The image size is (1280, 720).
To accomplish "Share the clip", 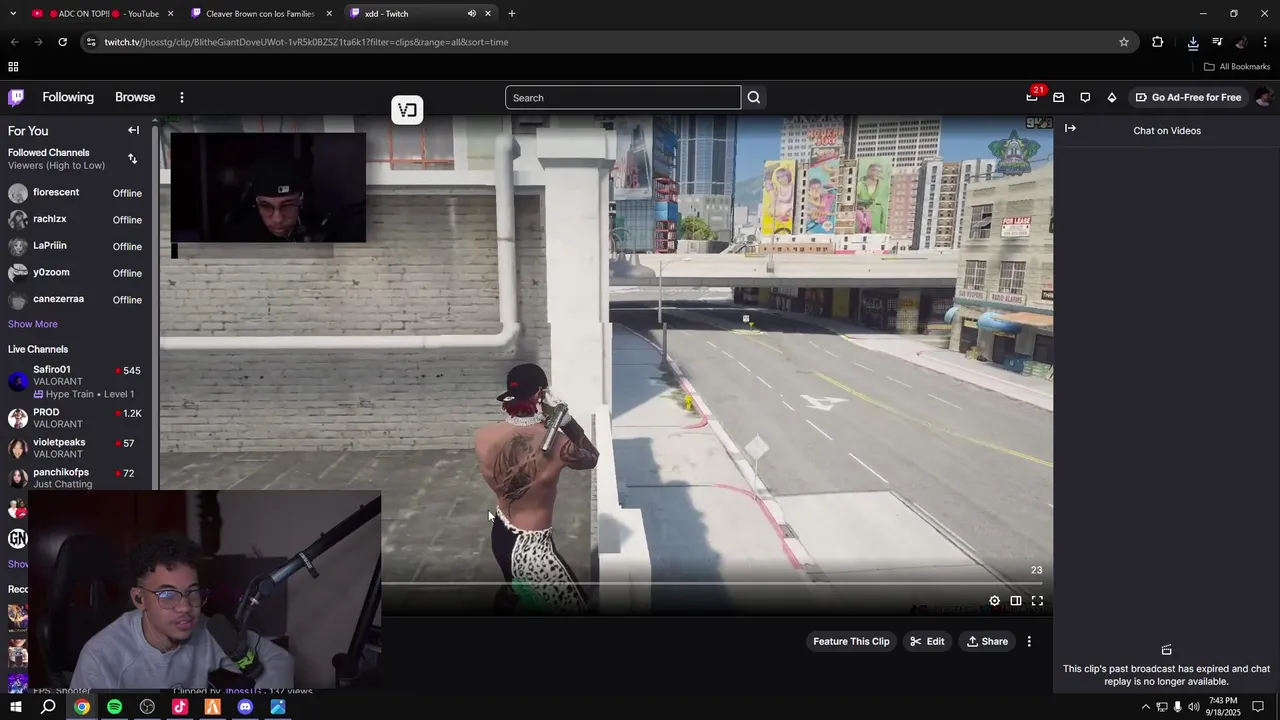I will (x=987, y=642).
